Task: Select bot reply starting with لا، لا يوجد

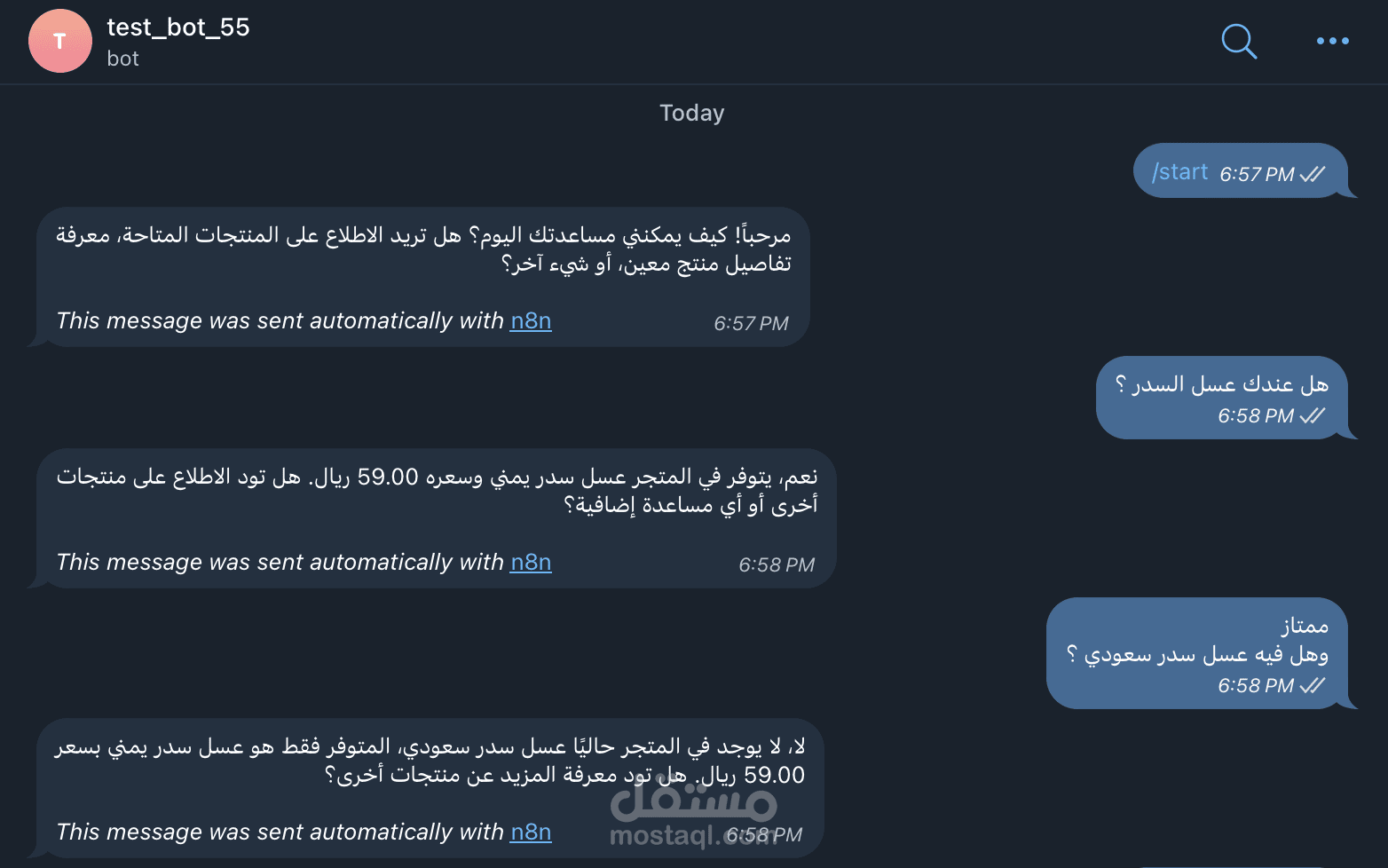Action: 430,761
